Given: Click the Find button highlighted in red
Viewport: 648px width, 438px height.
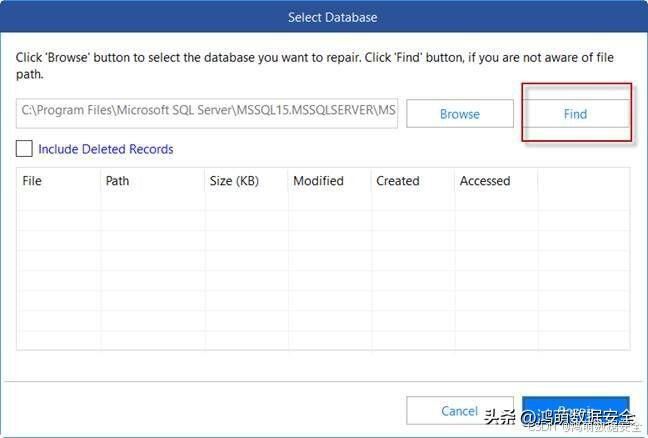Looking at the screenshot, I should pyautogui.click(x=576, y=114).
